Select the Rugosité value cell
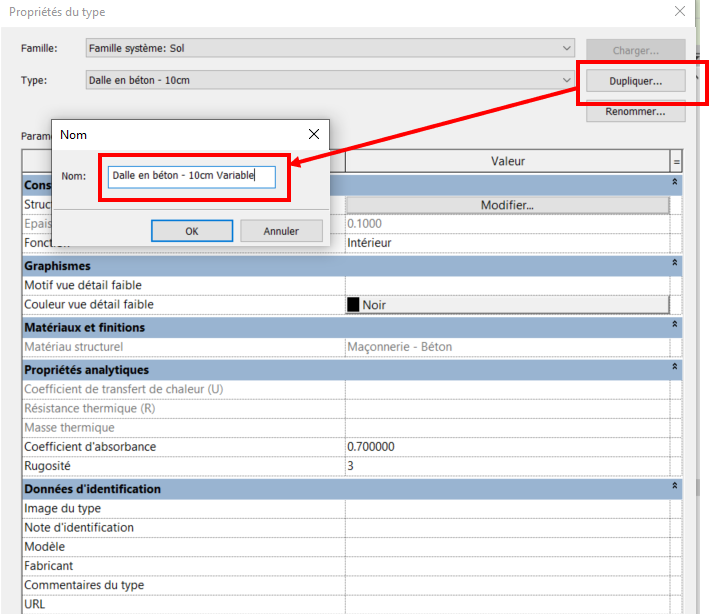 pyautogui.click(x=507, y=466)
